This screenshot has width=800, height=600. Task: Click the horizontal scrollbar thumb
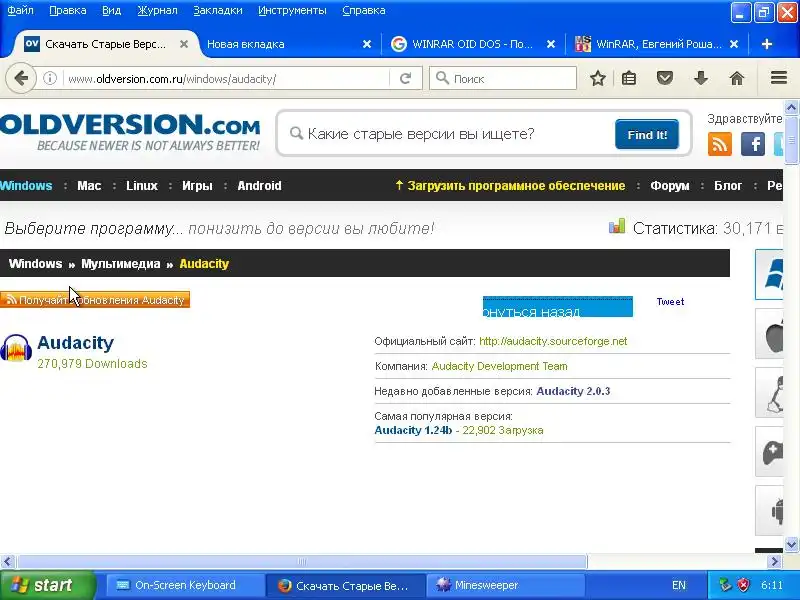coord(302,562)
